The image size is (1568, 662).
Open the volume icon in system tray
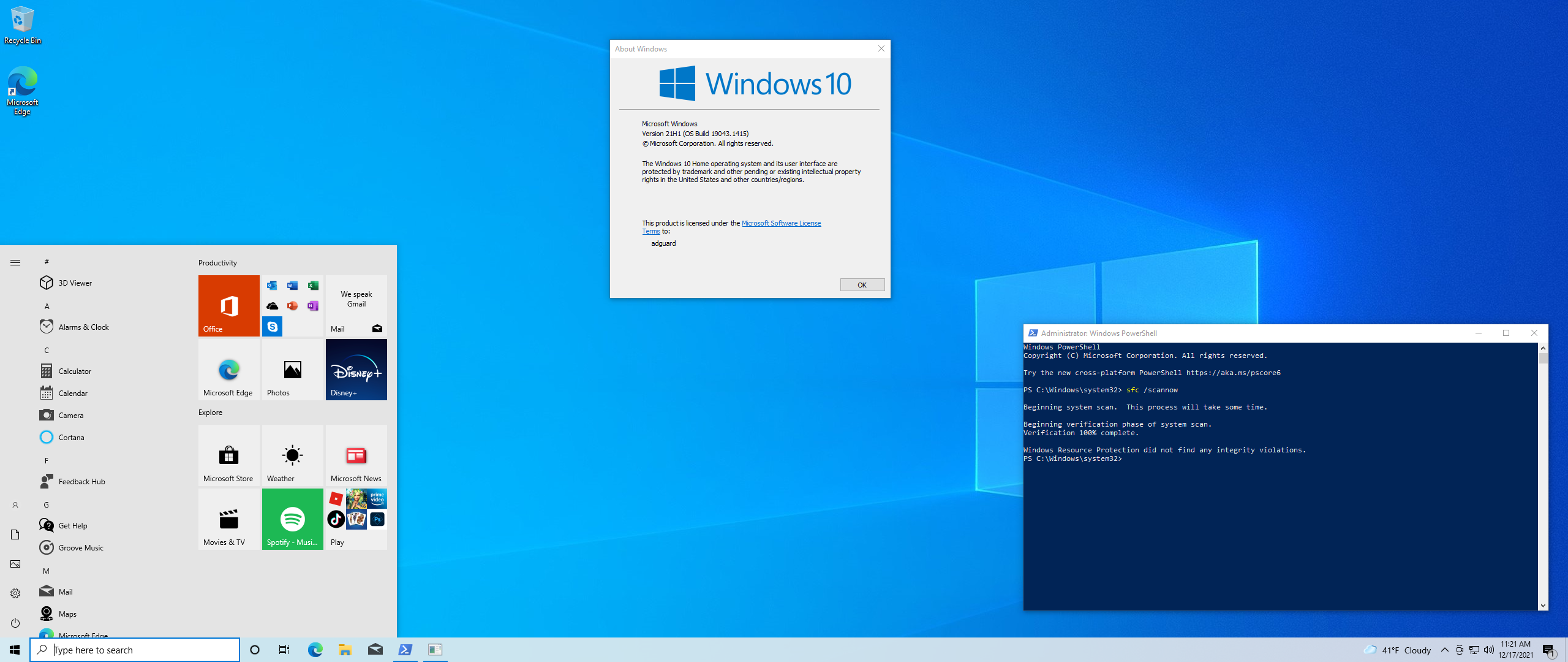tap(1489, 650)
